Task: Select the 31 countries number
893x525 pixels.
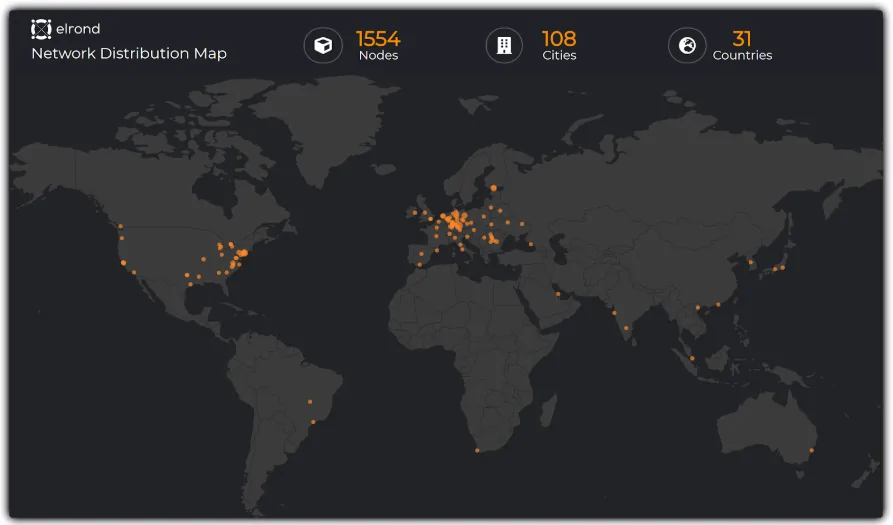Action: (742, 39)
